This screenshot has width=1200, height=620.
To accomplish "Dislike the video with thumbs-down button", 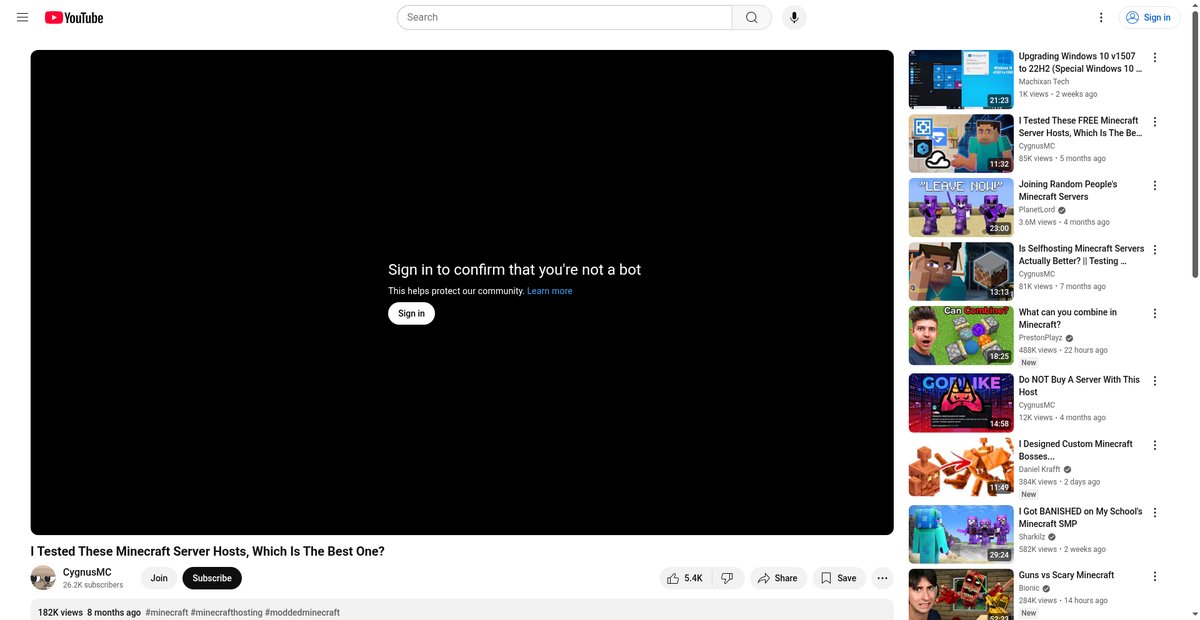I will [727, 578].
